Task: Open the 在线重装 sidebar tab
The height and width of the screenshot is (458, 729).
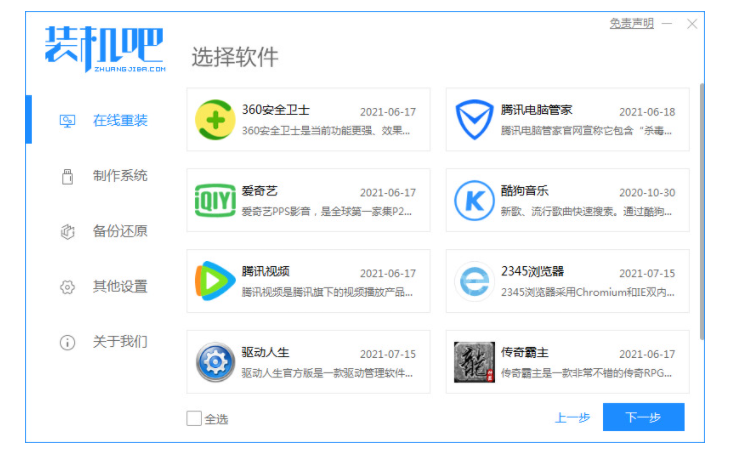Action: pos(119,120)
